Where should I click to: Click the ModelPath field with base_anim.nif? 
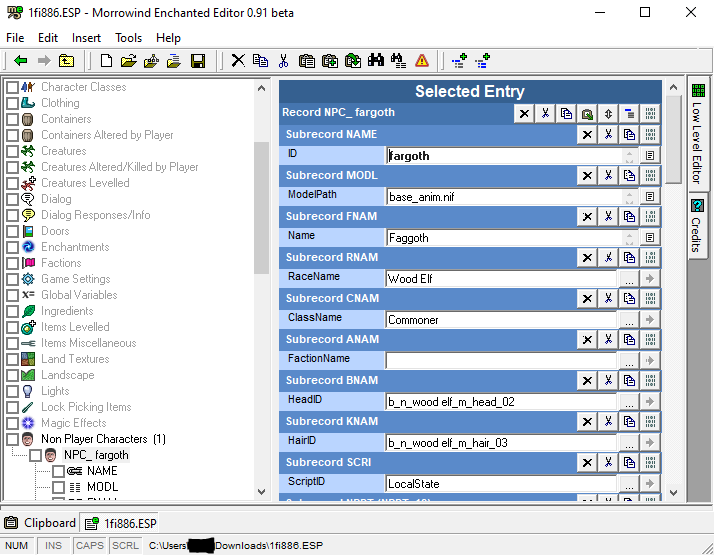tap(505, 197)
